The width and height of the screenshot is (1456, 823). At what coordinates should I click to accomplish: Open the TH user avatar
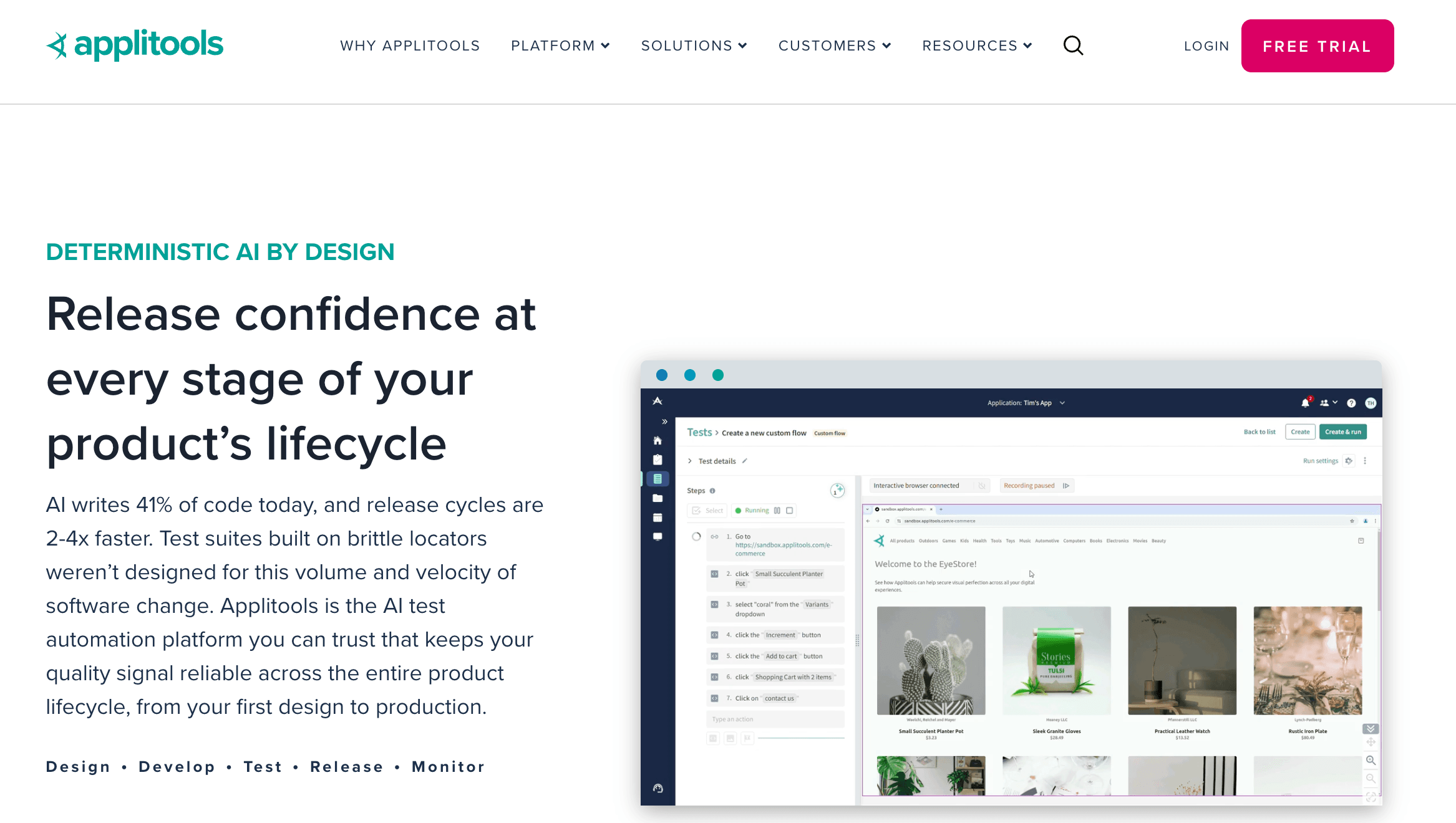click(1371, 403)
